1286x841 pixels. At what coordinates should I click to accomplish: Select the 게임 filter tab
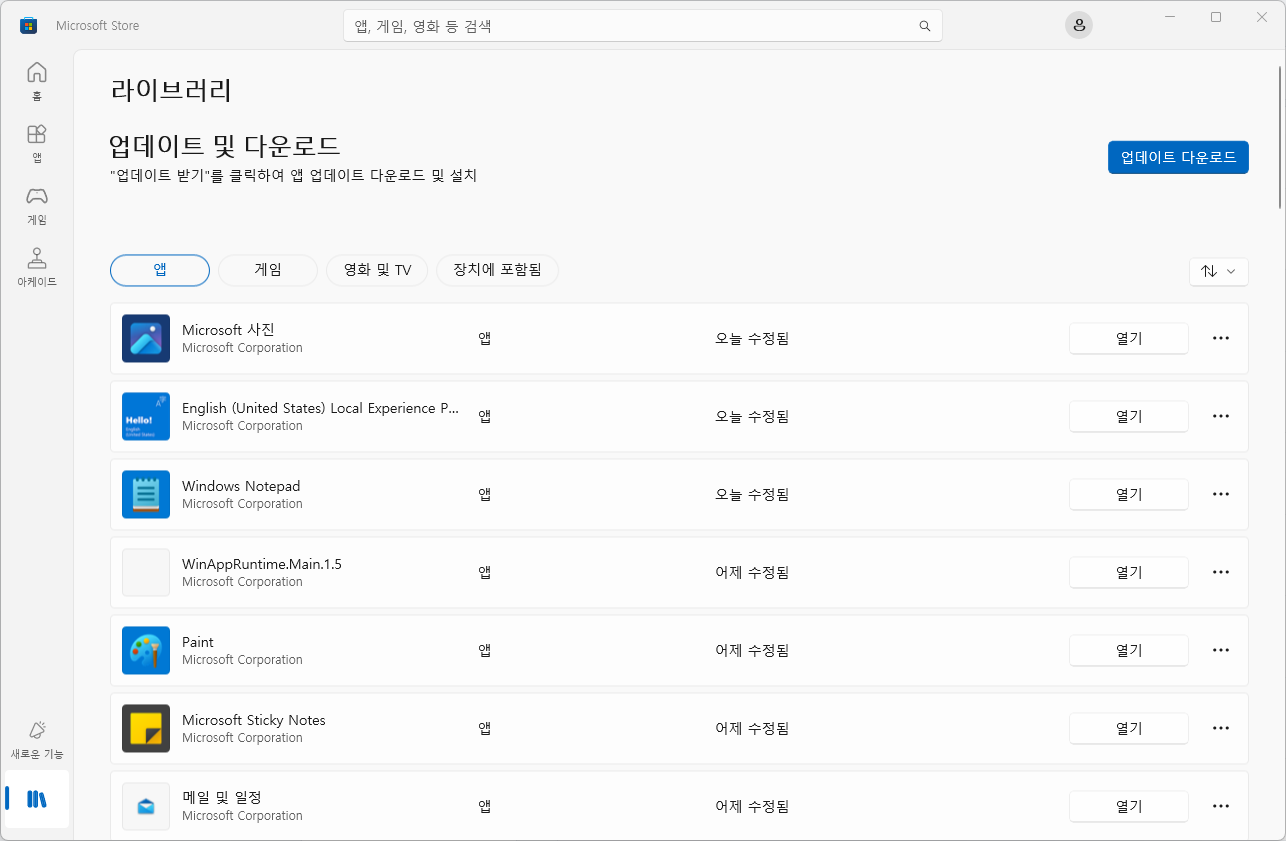(x=268, y=270)
